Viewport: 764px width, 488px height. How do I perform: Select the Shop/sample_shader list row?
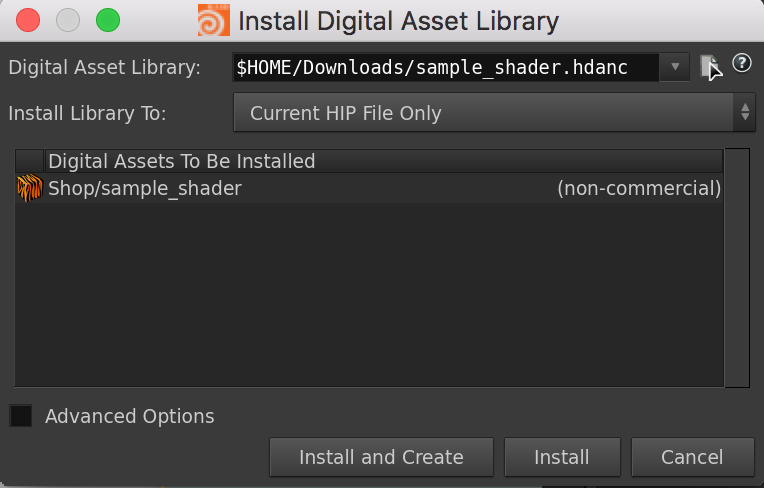tap(300, 188)
